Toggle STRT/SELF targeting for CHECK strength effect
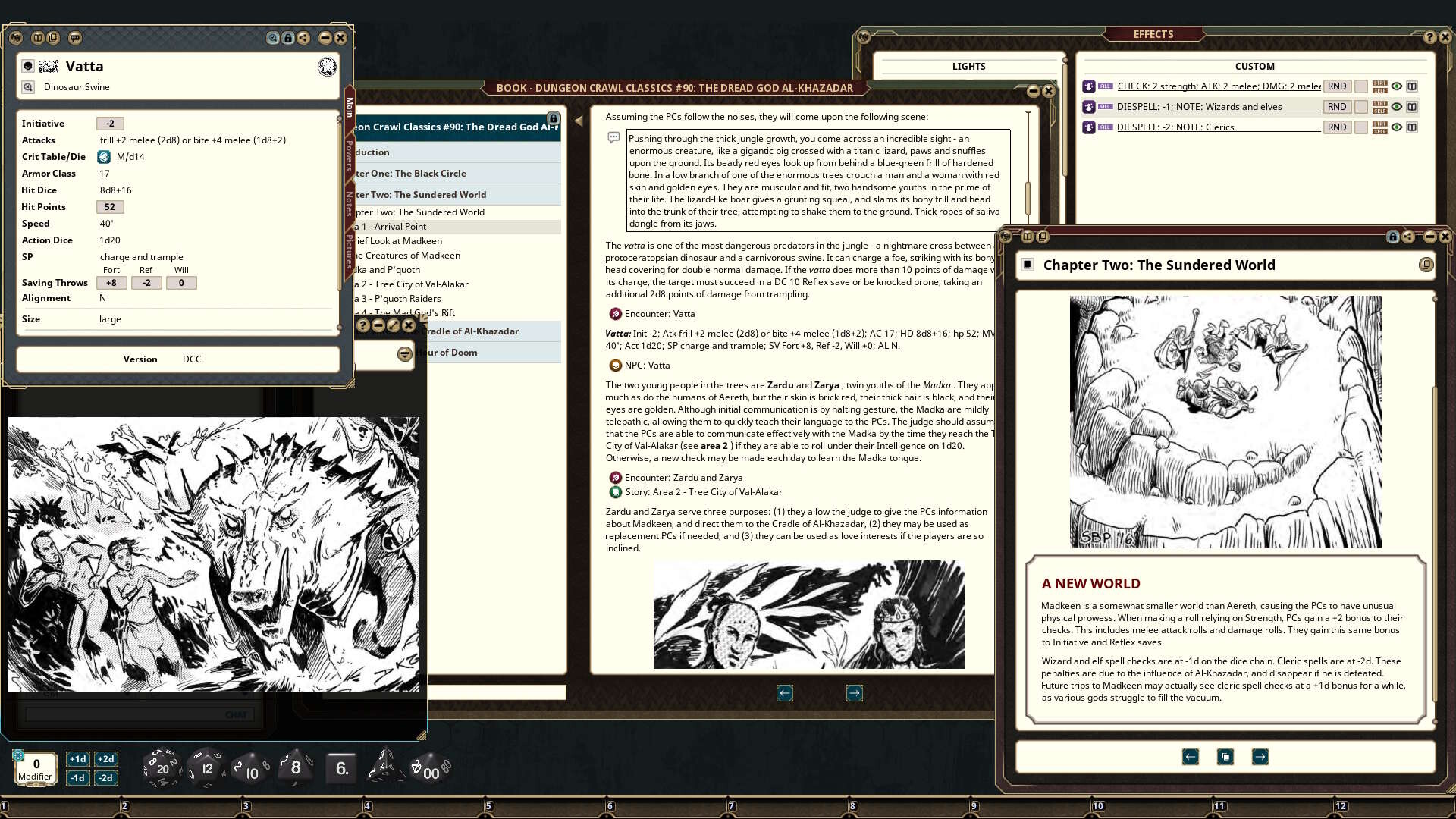The image size is (1456, 819). coord(1379,86)
